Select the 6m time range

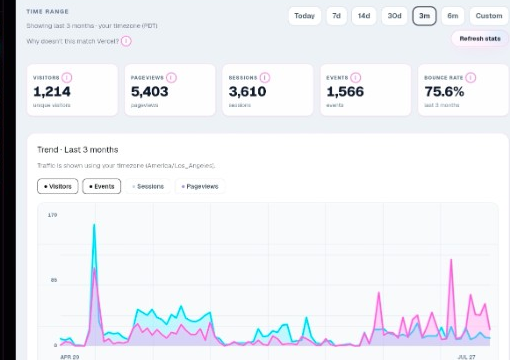[453, 16]
